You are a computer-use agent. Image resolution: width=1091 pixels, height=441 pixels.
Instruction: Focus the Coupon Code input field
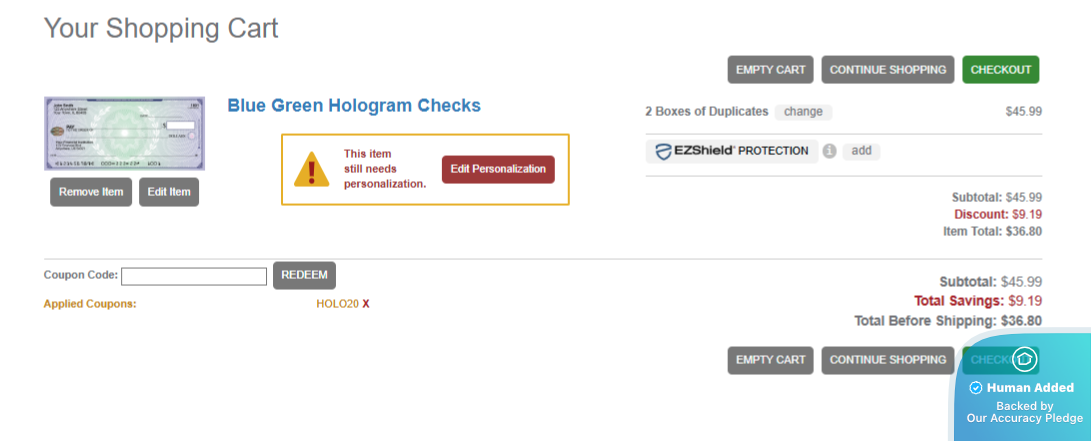pyautogui.click(x=194, y=276)
